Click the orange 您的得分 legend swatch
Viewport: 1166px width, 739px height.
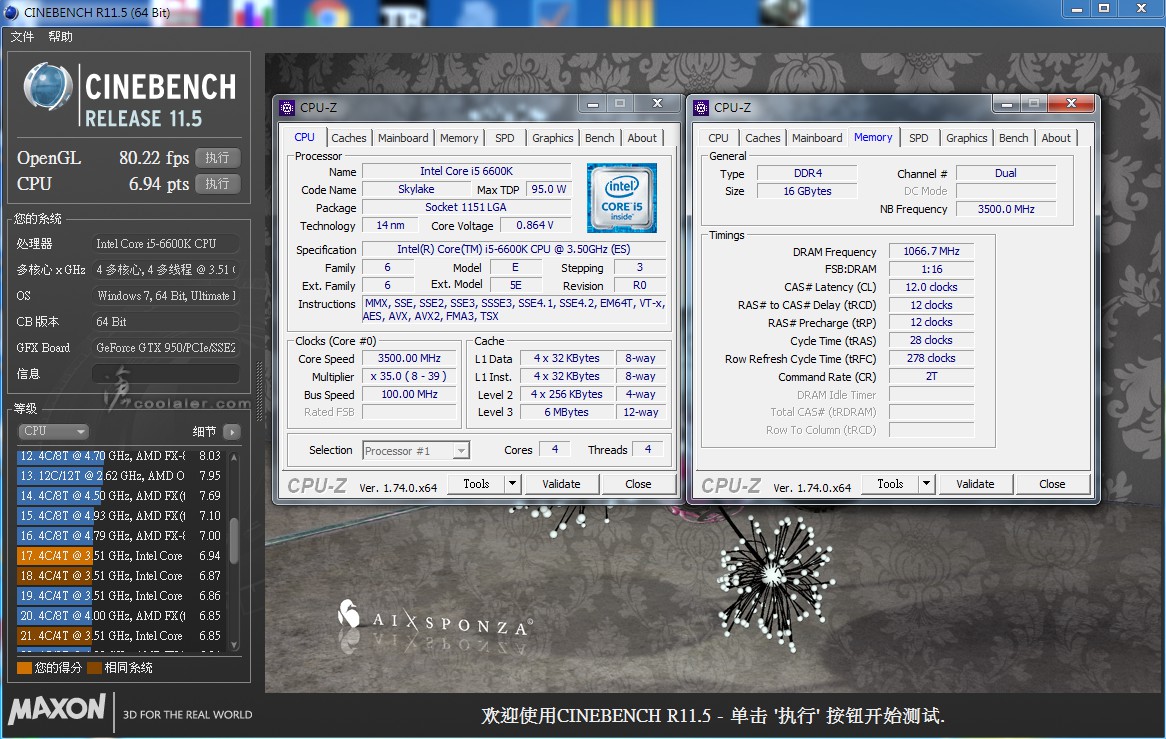(25, 668)
